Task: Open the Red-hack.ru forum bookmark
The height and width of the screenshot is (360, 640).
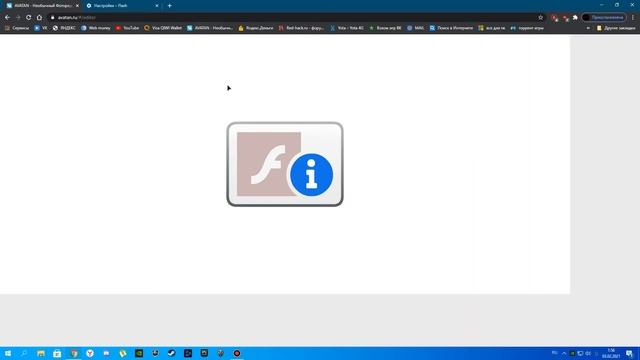Action: 302,28
